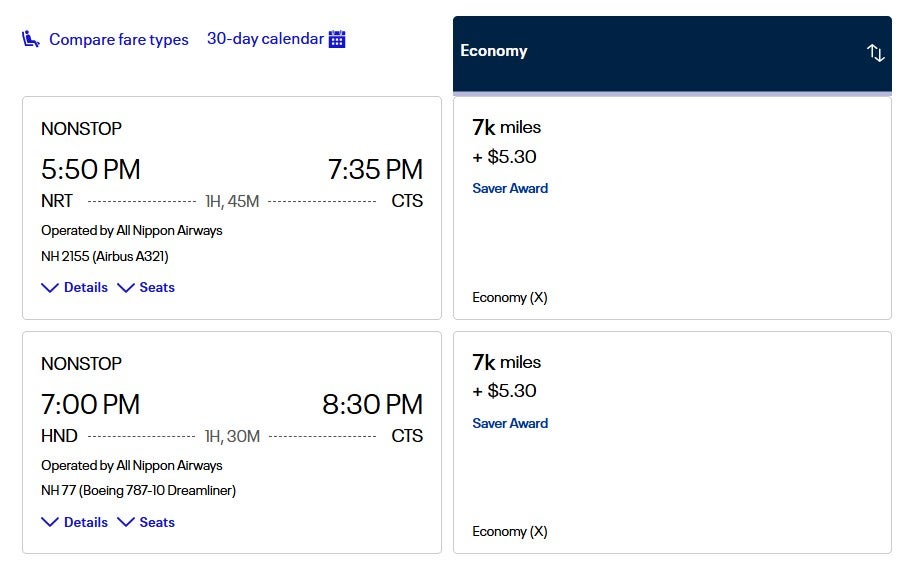Click Economy (X) label for the NRT flight
924x571 pixels.
pyautogui.click(x=509, y=297)
